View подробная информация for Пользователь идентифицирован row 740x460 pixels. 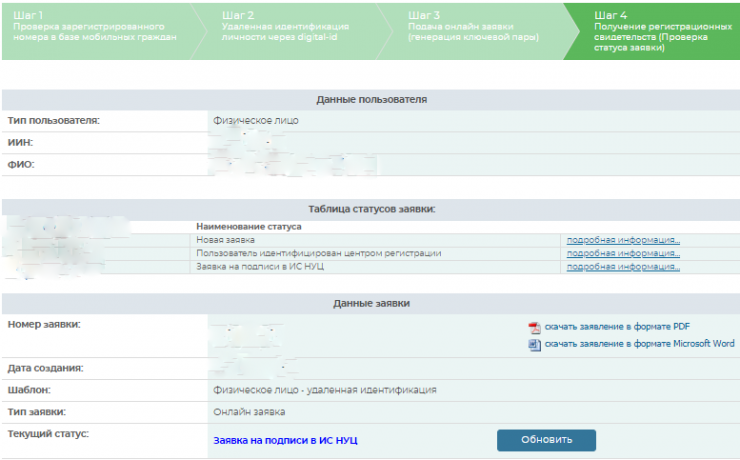pyautogui.click(x=623, y=253)
